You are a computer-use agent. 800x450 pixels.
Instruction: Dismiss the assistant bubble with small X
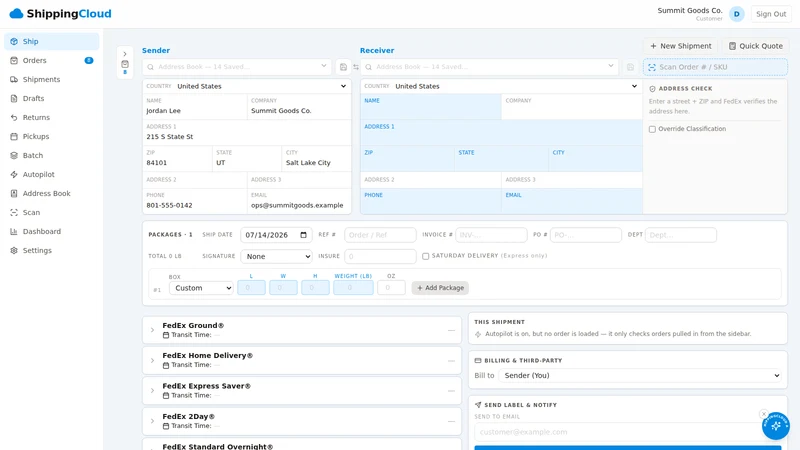click(x=764, y=414)
